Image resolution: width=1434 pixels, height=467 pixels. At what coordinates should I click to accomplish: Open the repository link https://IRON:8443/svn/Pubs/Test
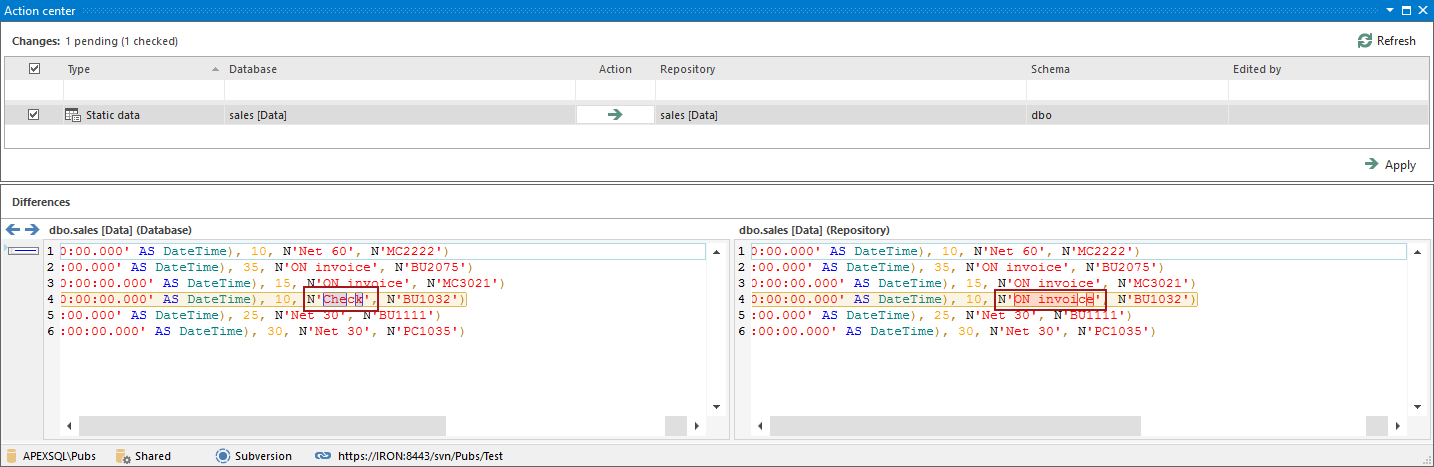coord(419,456)
